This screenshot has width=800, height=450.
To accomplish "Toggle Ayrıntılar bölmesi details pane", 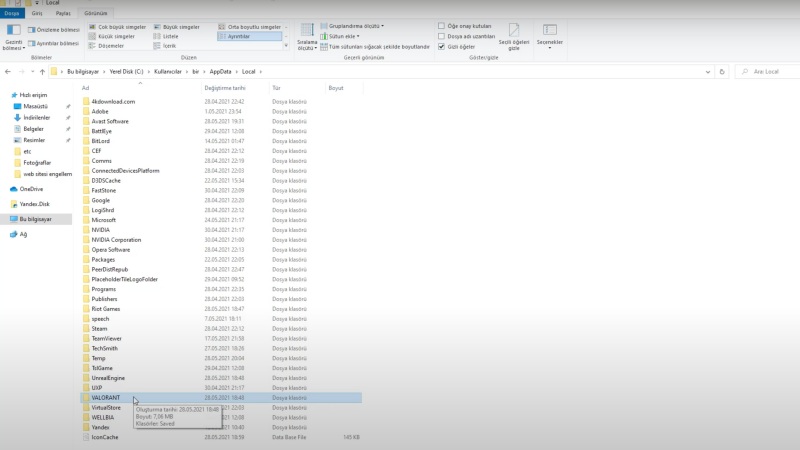I will pyautogui.click(x=54, y=43).
